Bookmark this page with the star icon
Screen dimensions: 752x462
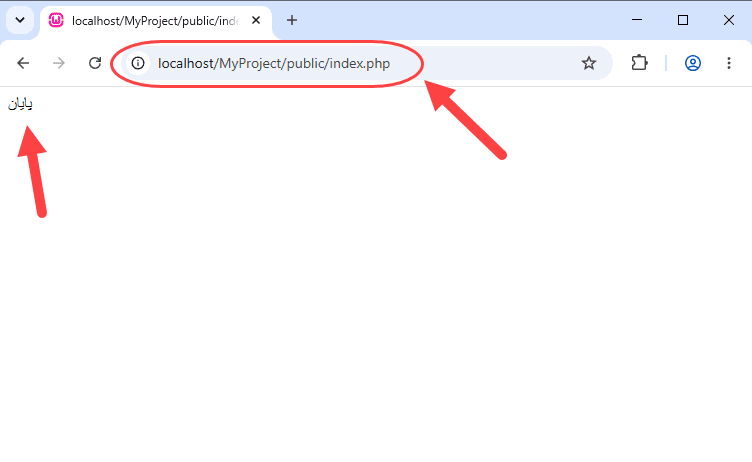[x=589, y=63]
